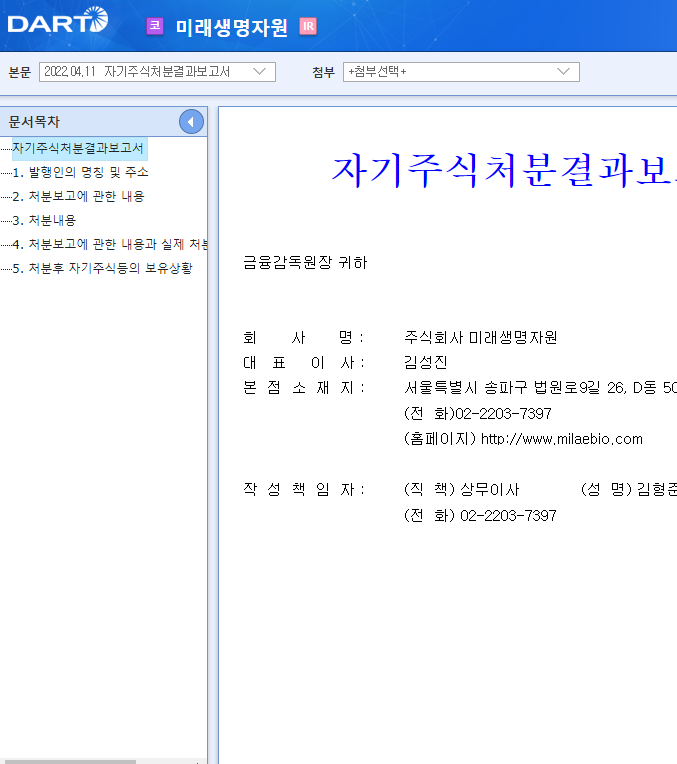Open section 2. 처분보고에 관한 내용
Image resolution: width=677 pixels, height=764 pixels.
pos(78,196)
